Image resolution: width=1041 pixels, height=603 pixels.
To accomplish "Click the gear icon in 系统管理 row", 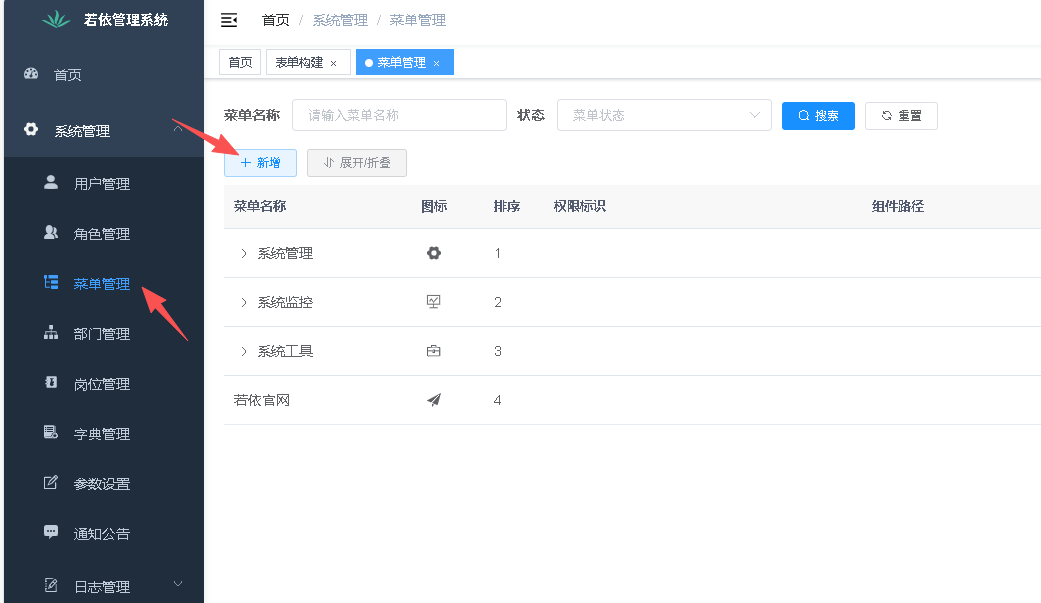I will pos(433,253).
